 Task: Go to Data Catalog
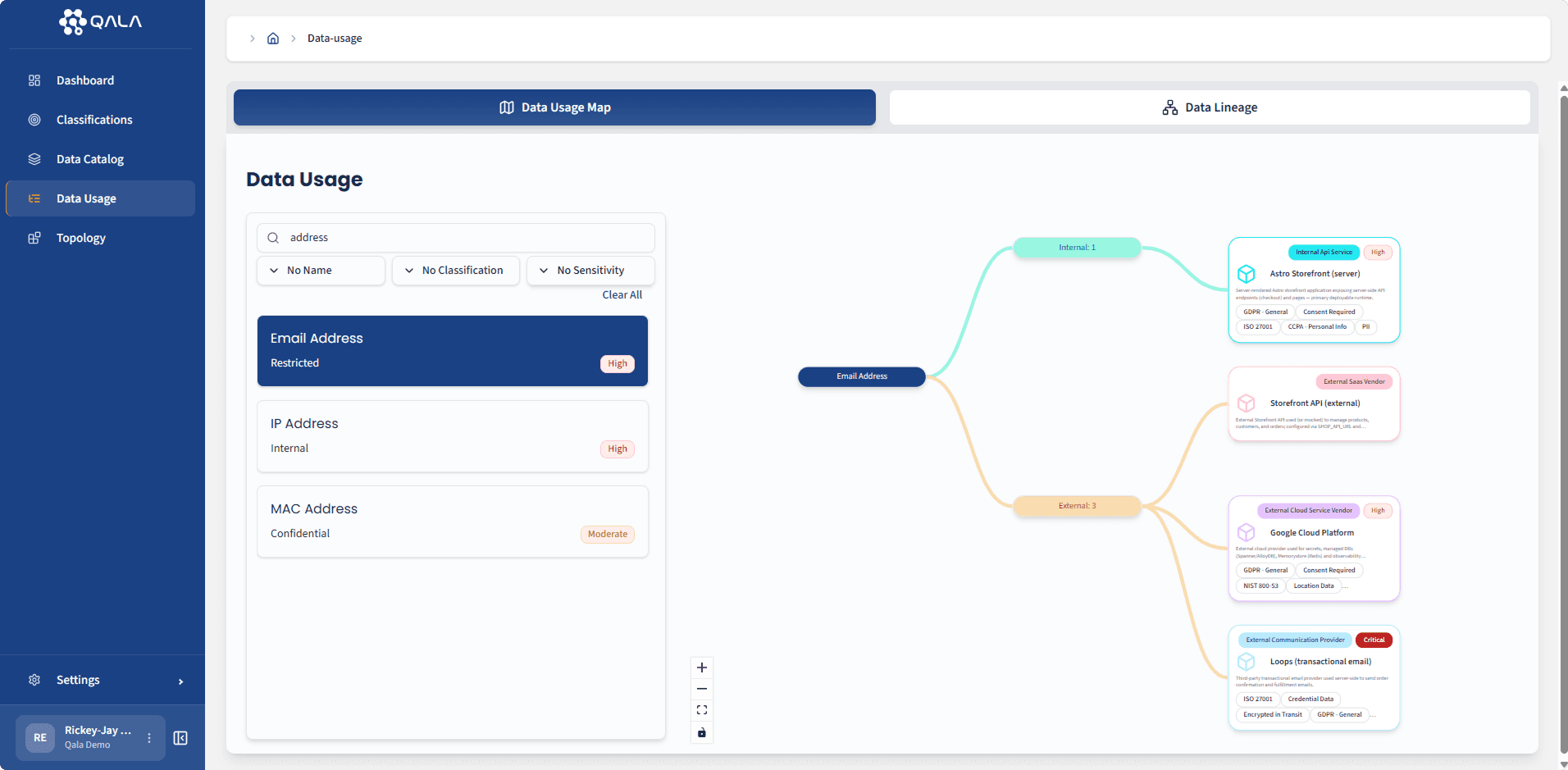click(100, 159)
